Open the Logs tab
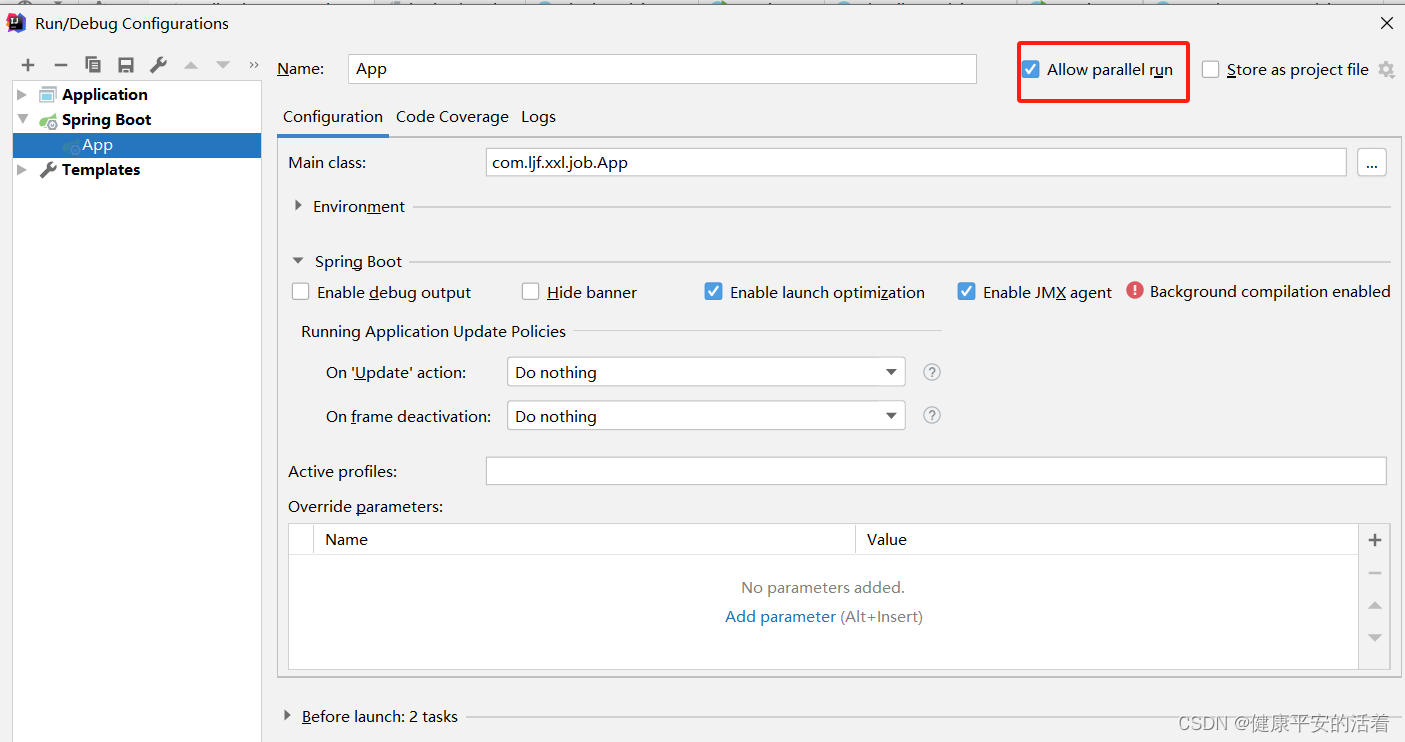1405x742 pixels. click(x=538, y=117)
